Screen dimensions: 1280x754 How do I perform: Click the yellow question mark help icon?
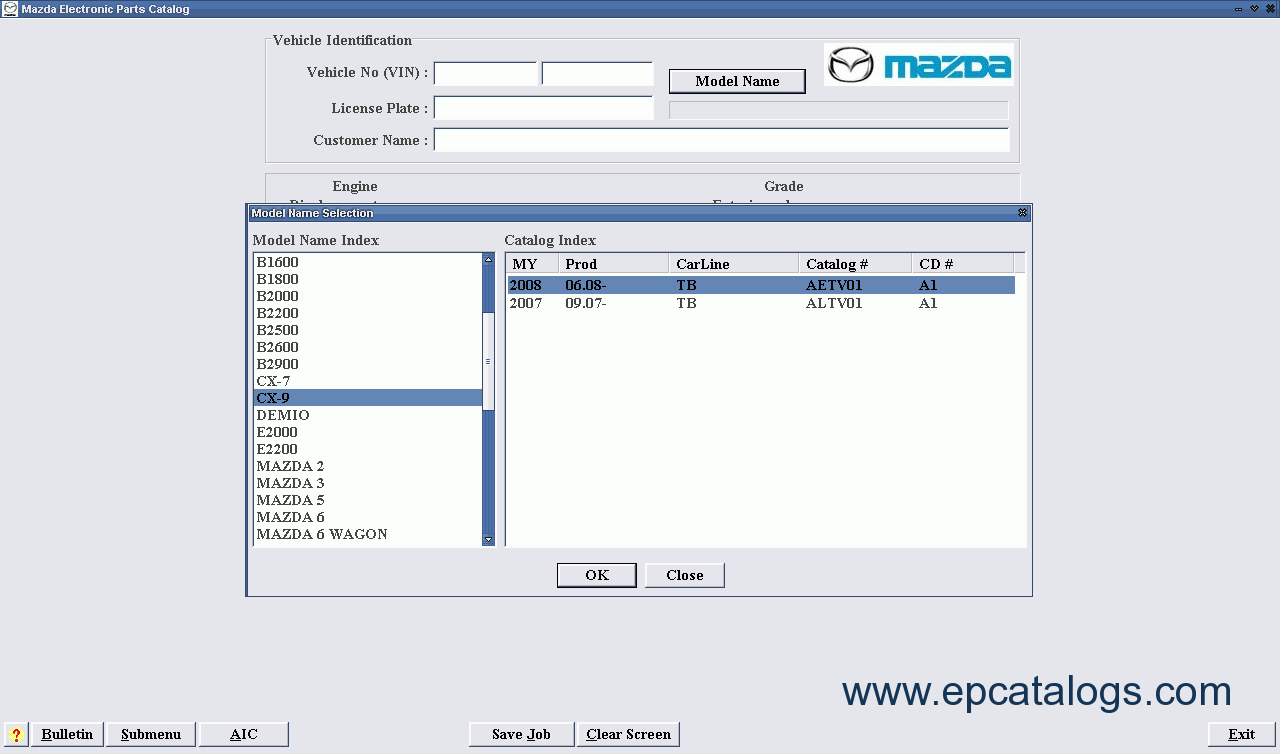coord(16,734)
